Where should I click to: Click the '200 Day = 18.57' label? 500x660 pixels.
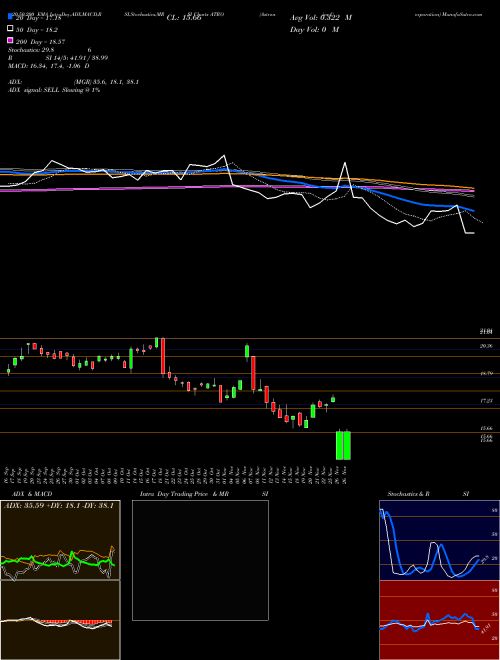40,42
